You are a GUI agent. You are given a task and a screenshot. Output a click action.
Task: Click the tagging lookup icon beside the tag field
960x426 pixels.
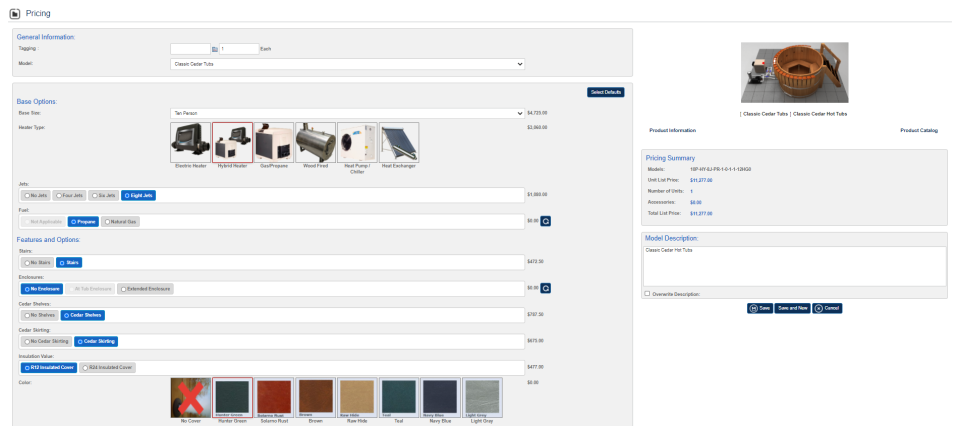pos(215,49)
